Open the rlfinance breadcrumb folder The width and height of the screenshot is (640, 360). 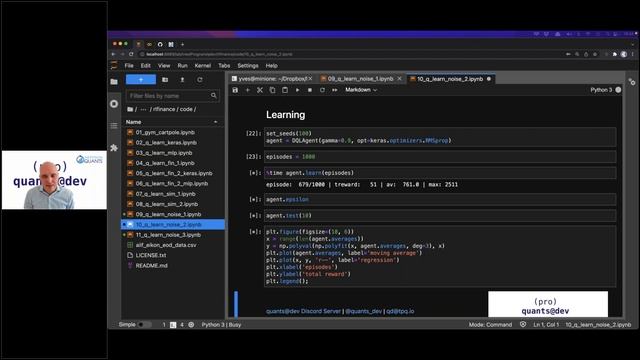pyautogui.click(x=164, y=109)
